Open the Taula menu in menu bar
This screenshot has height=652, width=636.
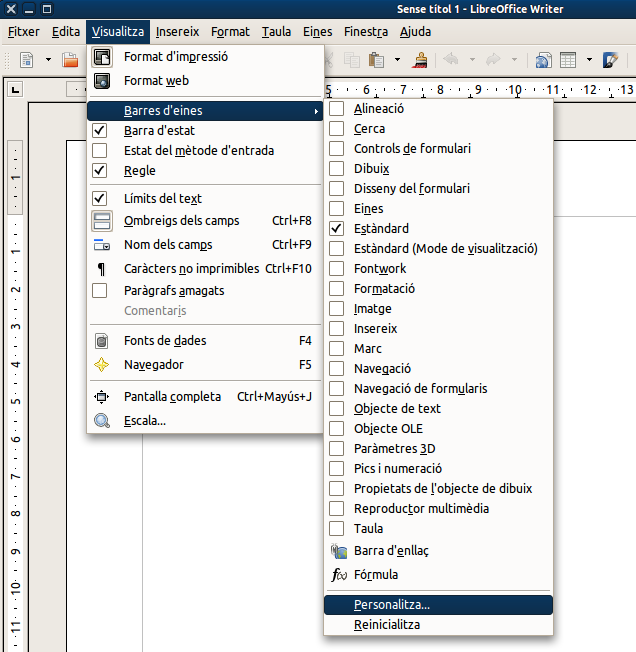tap(276, 32)
